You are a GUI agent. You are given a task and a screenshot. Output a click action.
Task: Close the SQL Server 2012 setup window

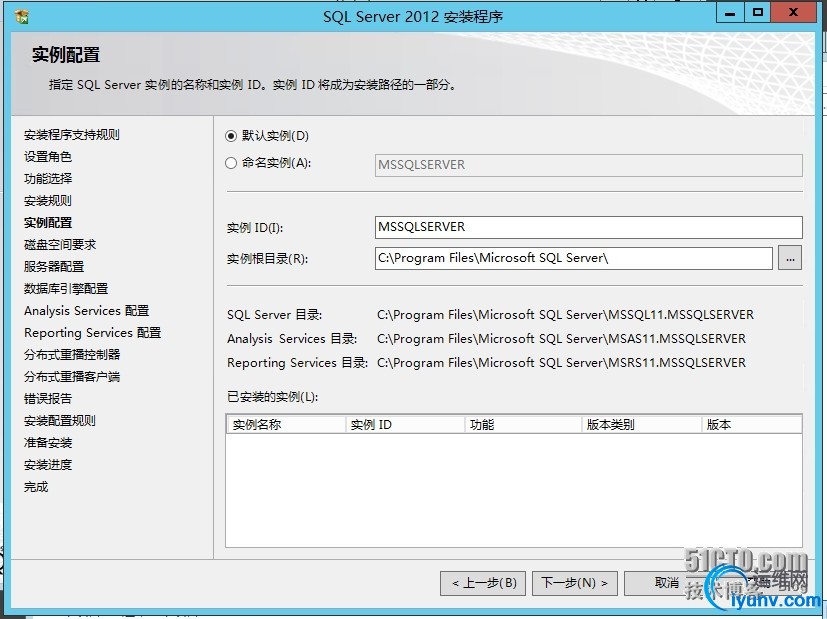[x=793, y=13]
